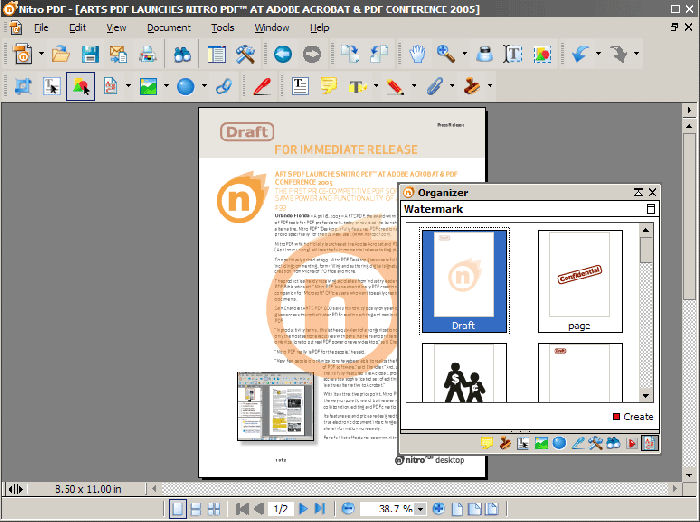The image size is (700, 522).
Task: Select the yellow sticky note tool
Action: [x=328, y=86]
